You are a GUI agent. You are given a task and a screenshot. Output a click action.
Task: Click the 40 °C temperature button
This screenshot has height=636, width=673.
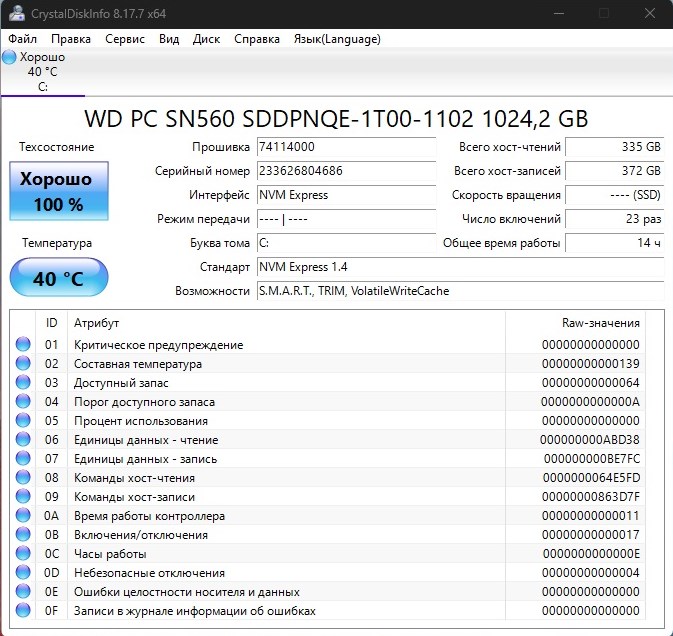[58, 278]
